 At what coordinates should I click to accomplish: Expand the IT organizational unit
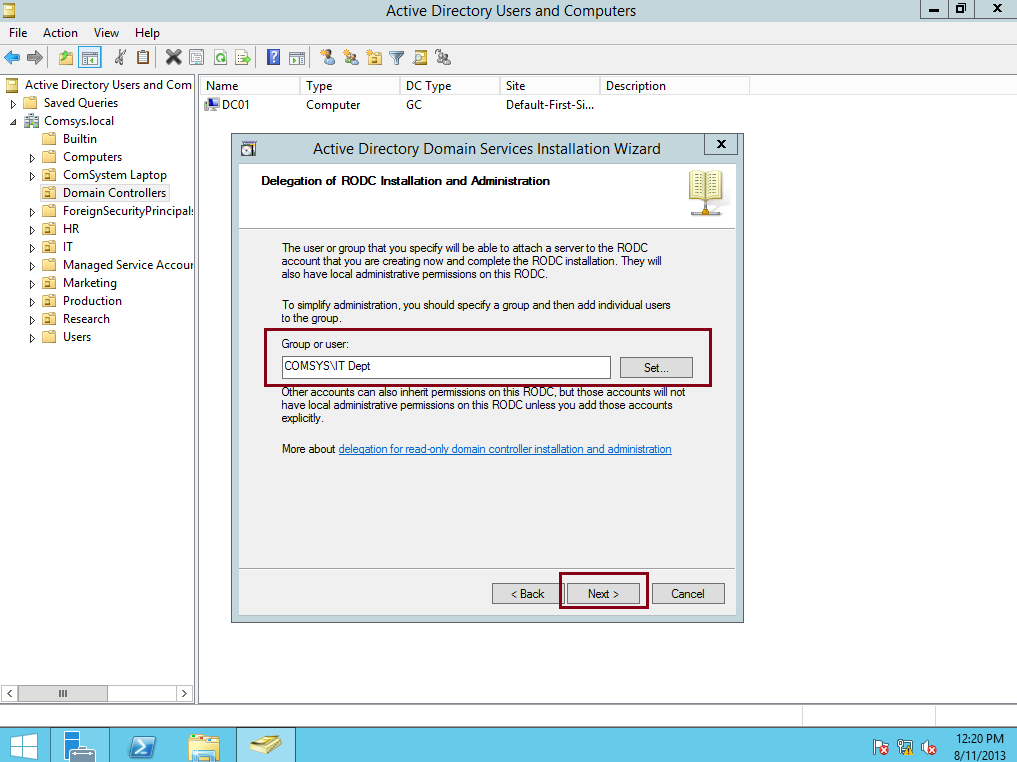click(x=31, y=246)
